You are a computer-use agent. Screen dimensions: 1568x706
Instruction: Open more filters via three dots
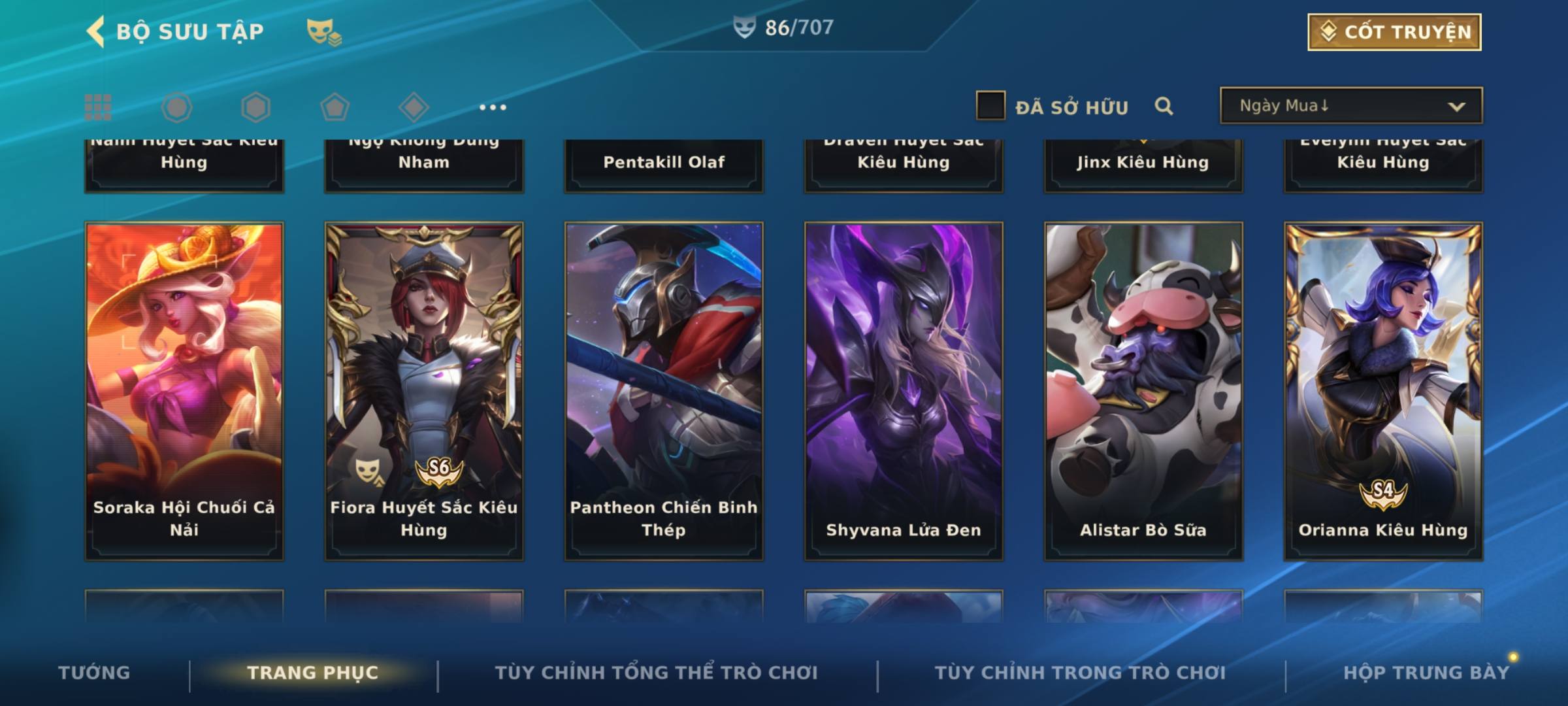click(493, 107)
